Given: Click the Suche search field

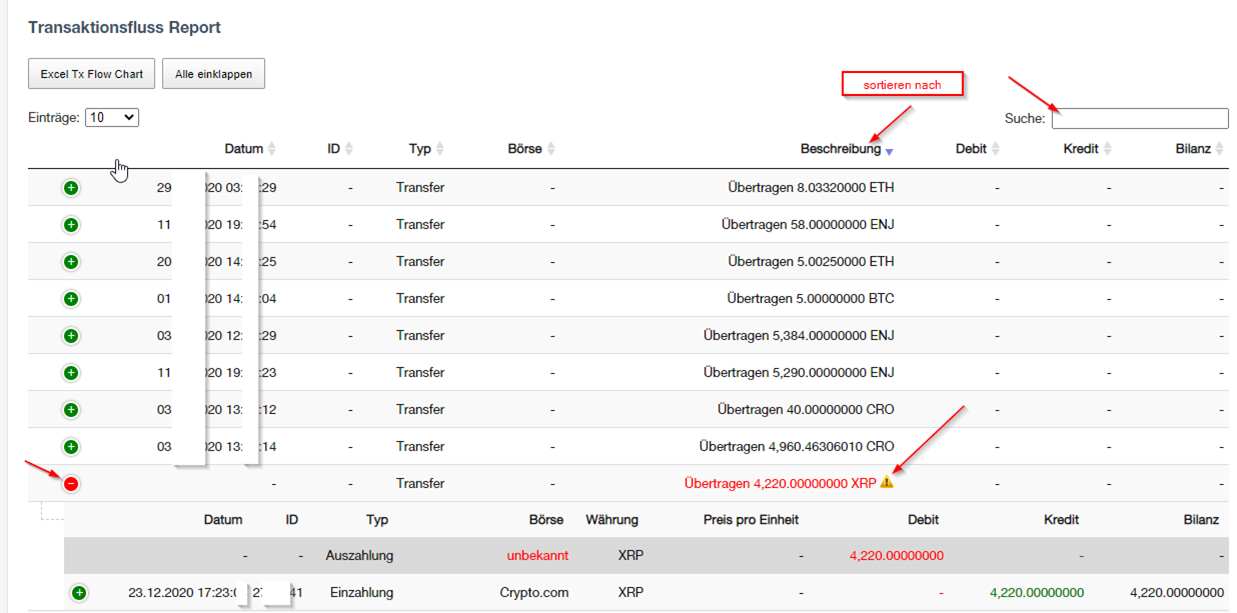Looking at the screenshot, I should pos(1140,118).
